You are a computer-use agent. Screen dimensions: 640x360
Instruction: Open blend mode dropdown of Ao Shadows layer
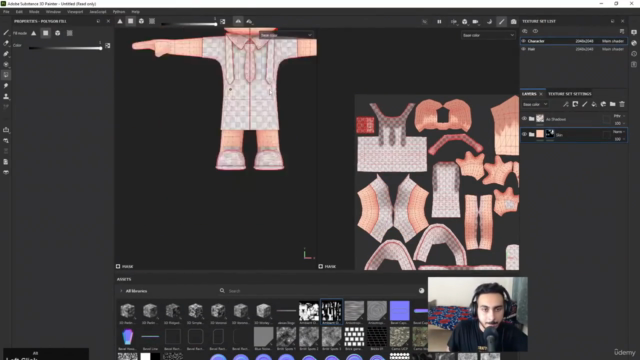(619, 116)
